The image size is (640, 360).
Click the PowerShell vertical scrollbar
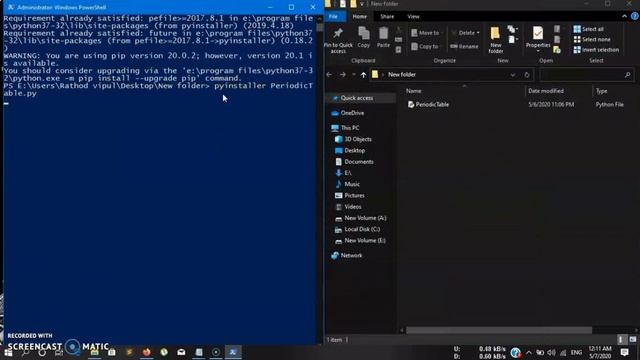point(320,27)
